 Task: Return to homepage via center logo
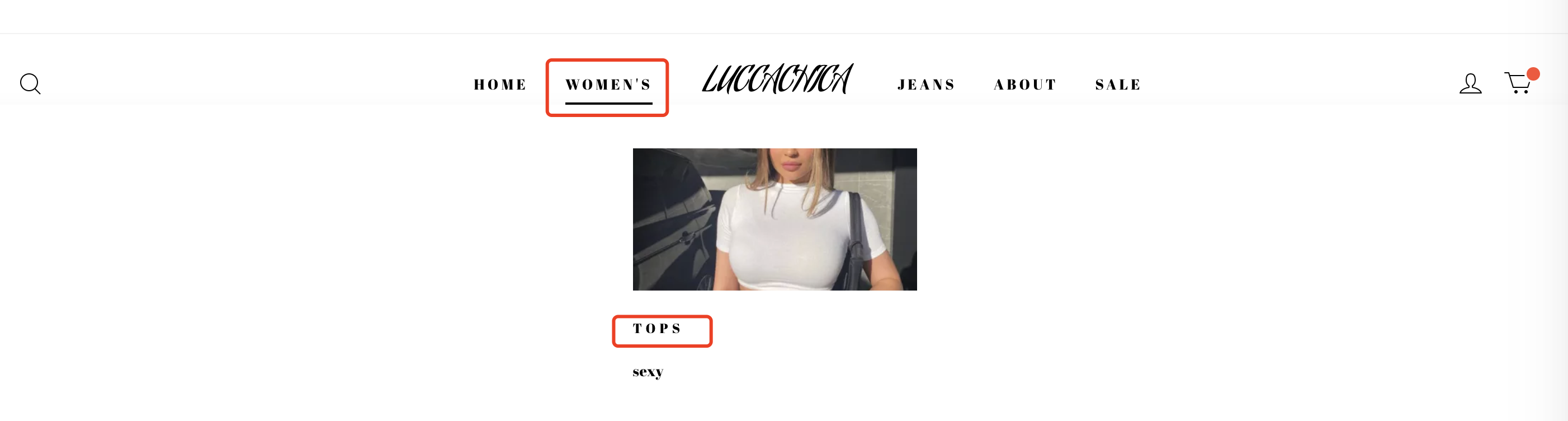click(x=777, y=79)
